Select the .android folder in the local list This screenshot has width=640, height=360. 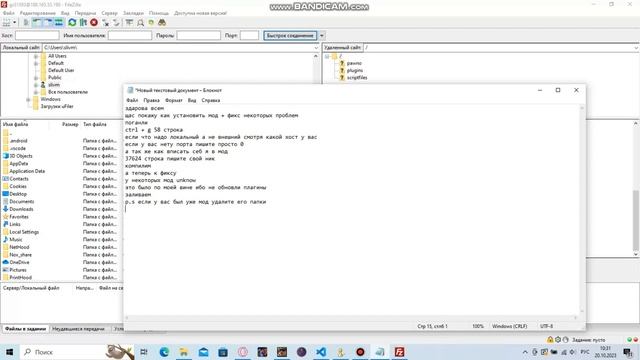coord(18,141)
